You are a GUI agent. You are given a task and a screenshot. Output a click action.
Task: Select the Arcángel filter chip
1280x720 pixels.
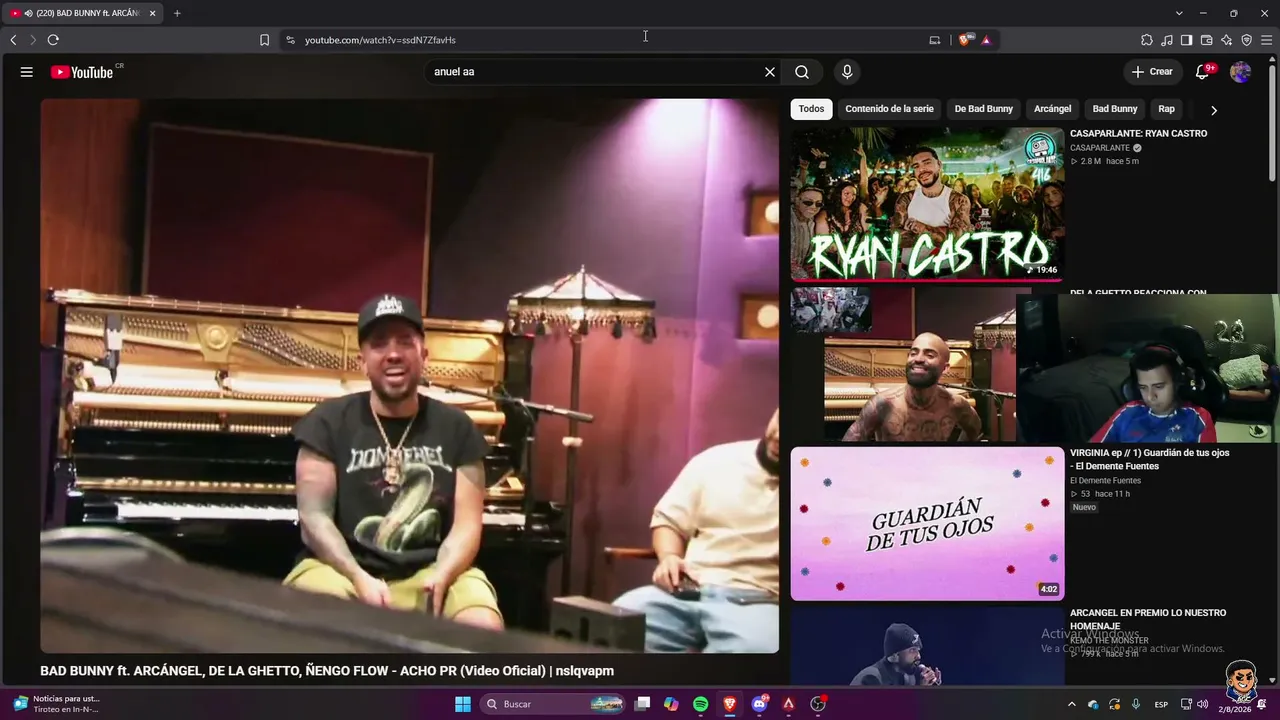(1053, 109)
